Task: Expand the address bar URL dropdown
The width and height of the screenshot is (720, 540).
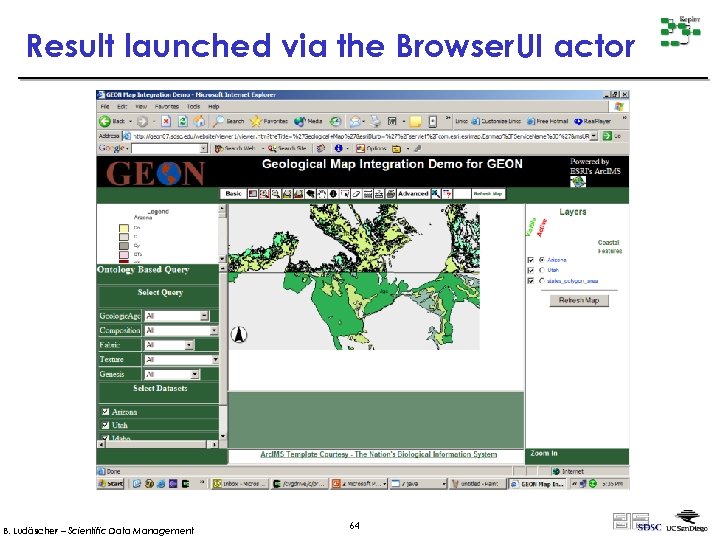Action: coord(594,136)
